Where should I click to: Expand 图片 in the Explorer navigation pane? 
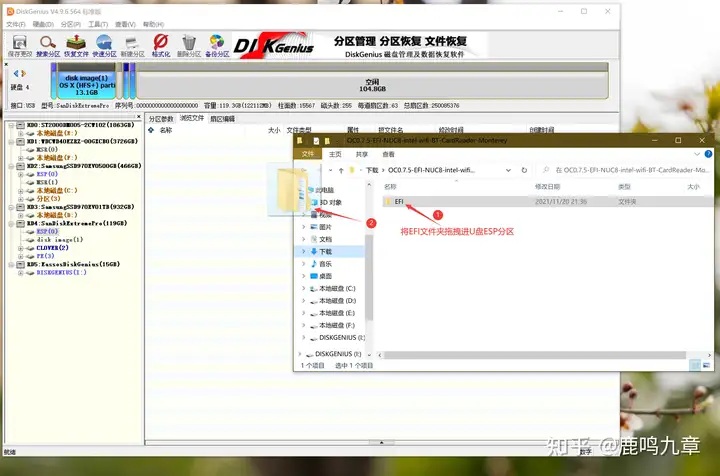point(304,227)
